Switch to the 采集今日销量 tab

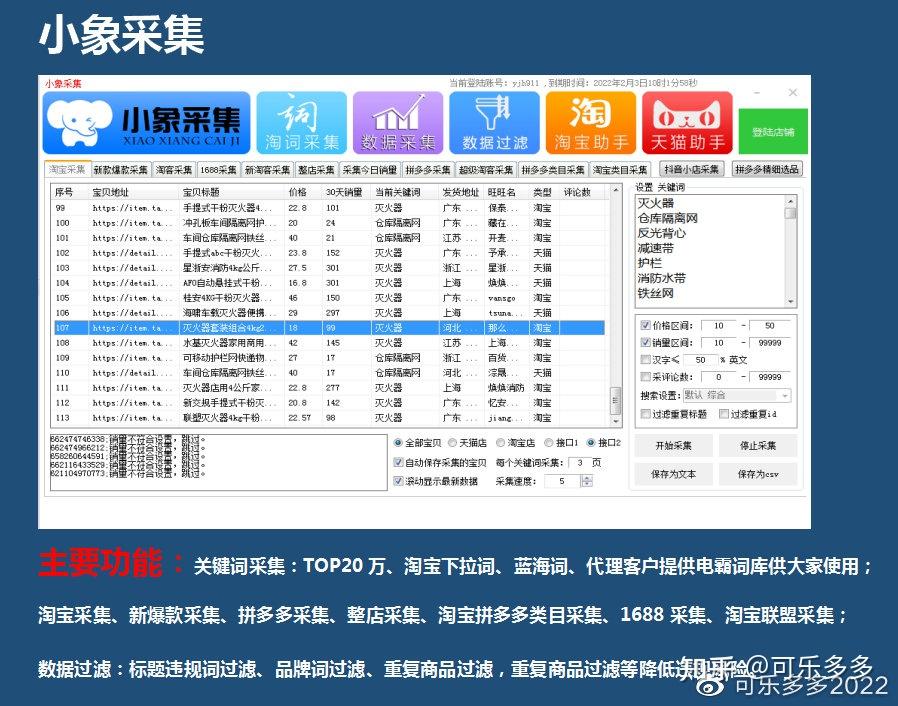[370, 170]
